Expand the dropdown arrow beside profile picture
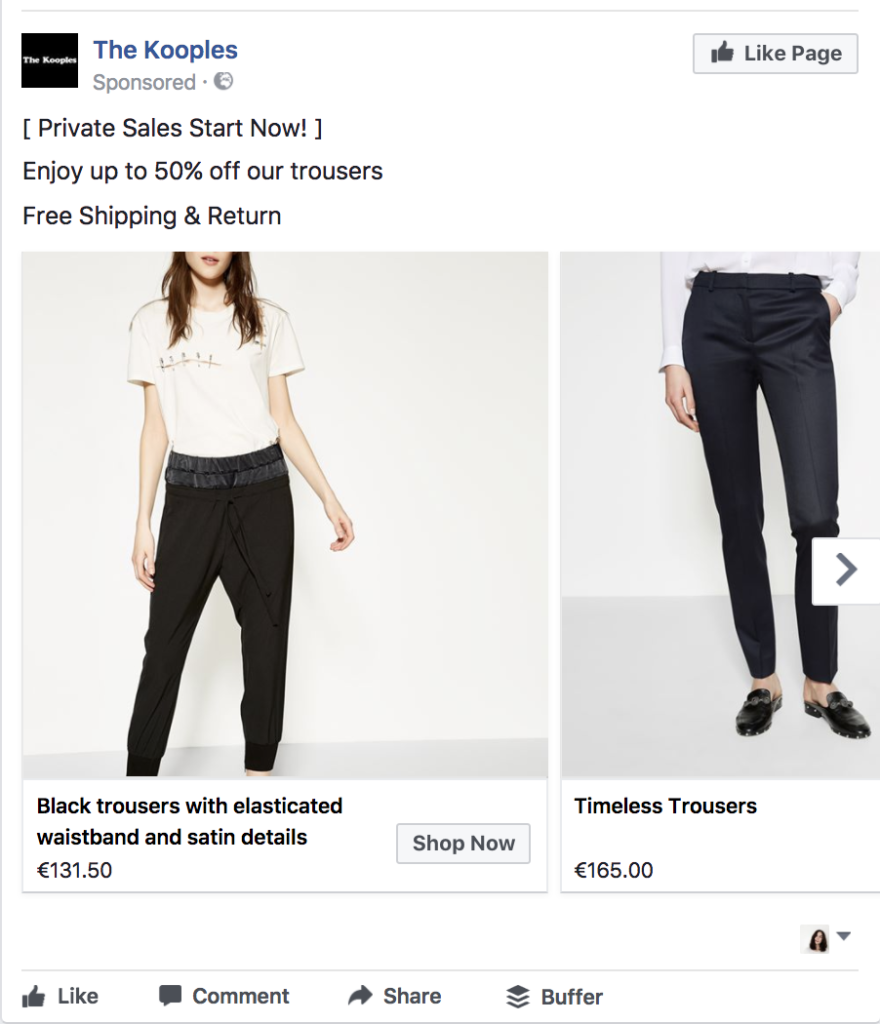The width and height of the screenshot is (880, 1024). click(x=844, y=937)
